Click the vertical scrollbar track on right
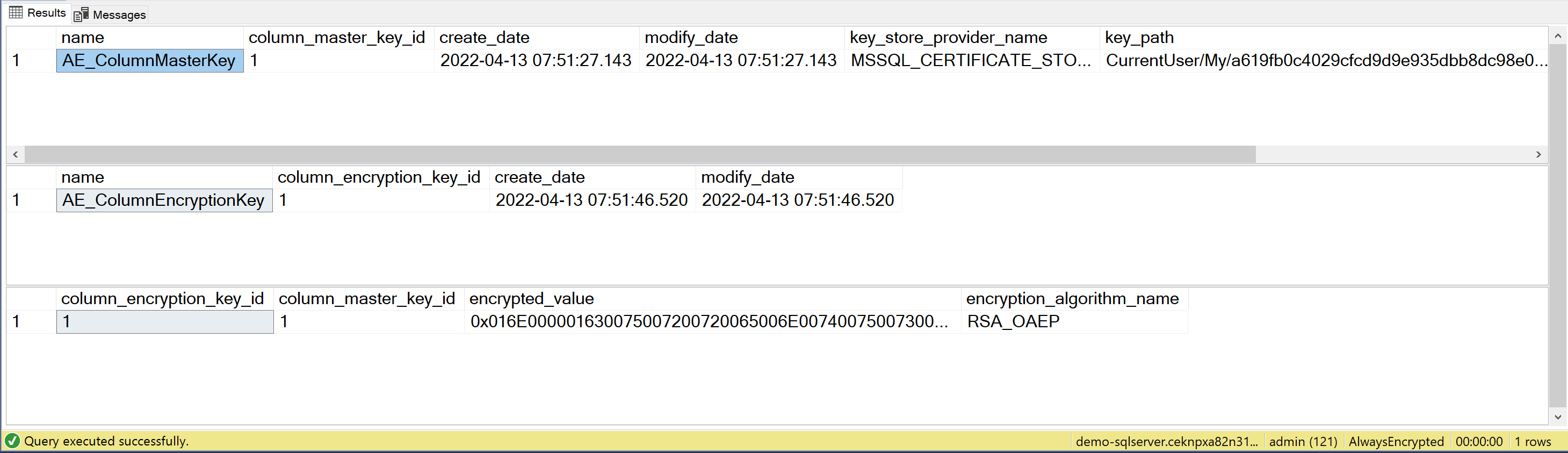 point(1558,225)
